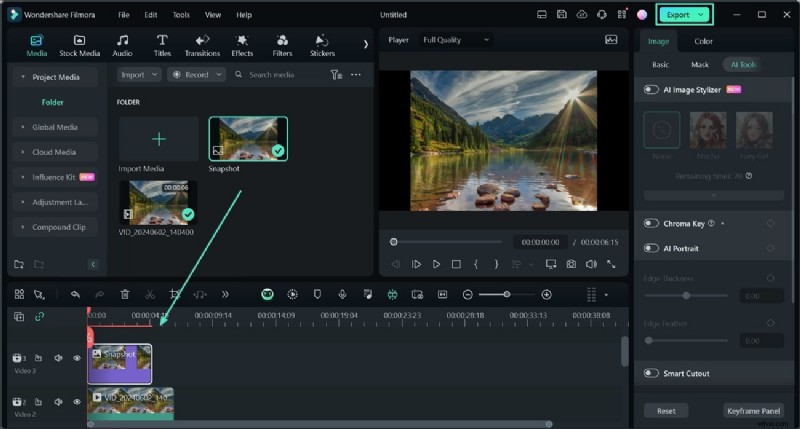Click the undo icon in timeline toolbar
The width and height of the screenshot is (800, 429).
tap(75, 294)
